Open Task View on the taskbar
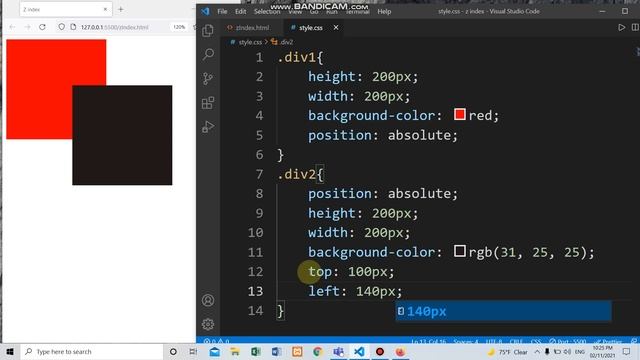Image resolution: width=640 pixels, height=360 pixels. click(193, 351)
